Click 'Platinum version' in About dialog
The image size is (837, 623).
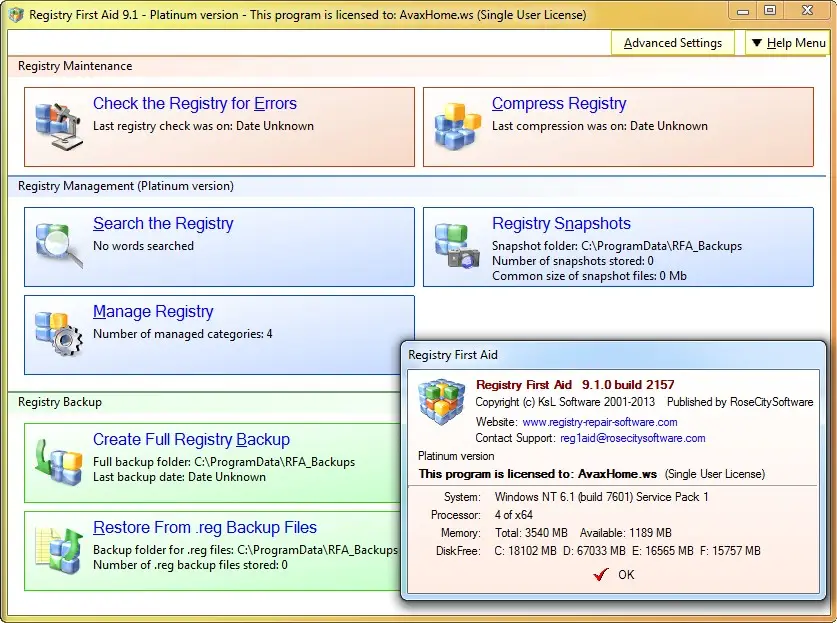click(456, 456)
